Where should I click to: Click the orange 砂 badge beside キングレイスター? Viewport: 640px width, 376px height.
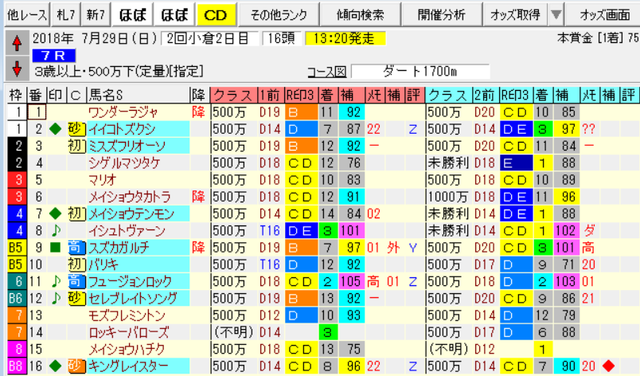click(x=76, y=366)
